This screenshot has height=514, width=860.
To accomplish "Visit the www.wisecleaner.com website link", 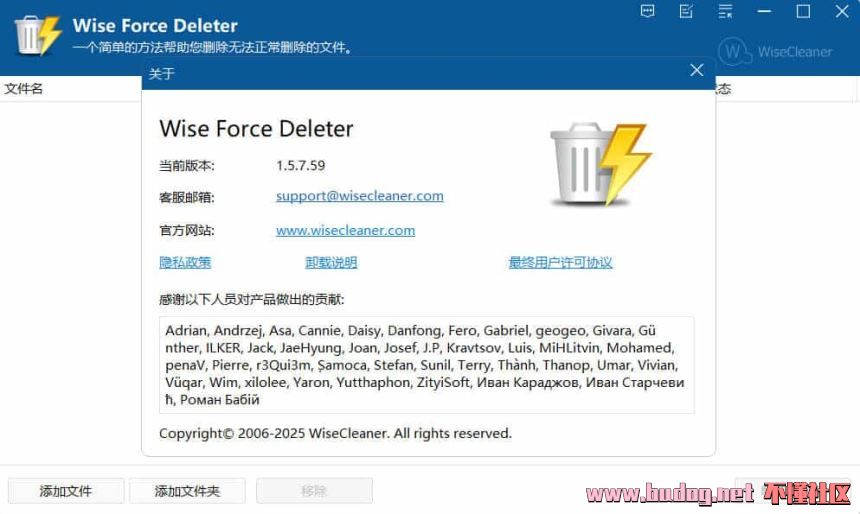I will click(345, 230).
